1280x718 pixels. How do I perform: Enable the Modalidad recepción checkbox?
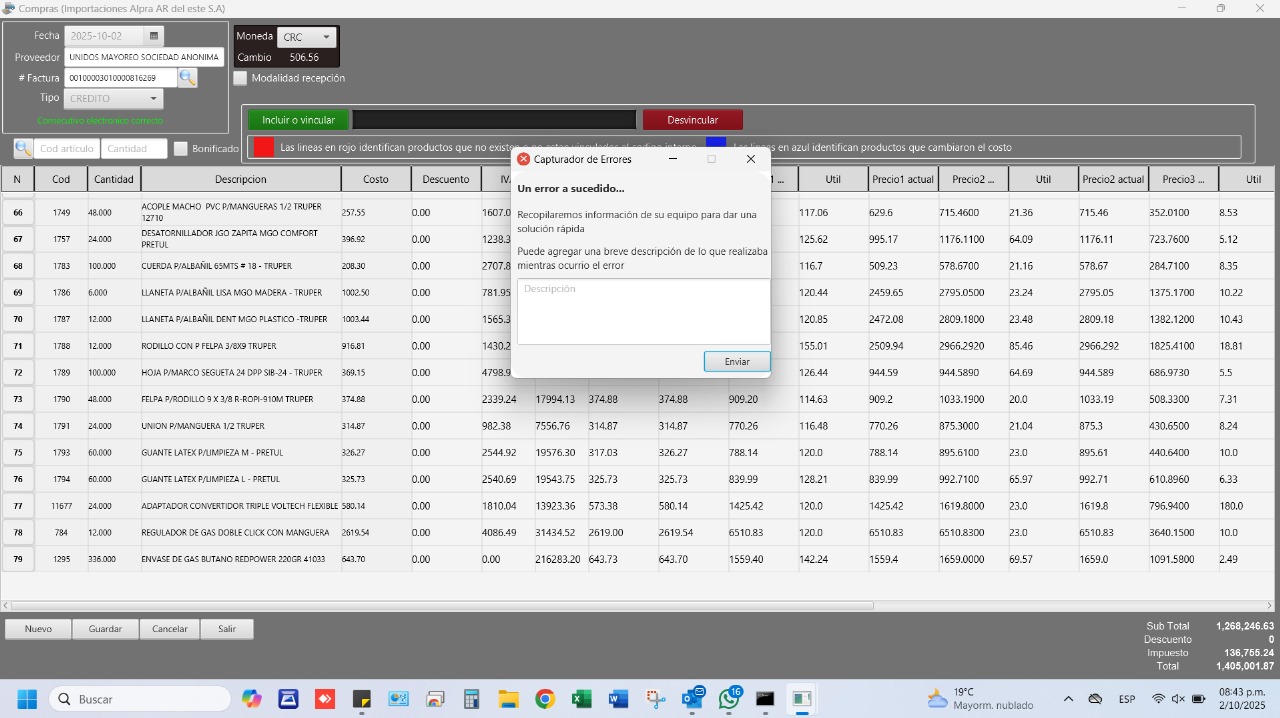pyautogui.click(x=240, y=78)
